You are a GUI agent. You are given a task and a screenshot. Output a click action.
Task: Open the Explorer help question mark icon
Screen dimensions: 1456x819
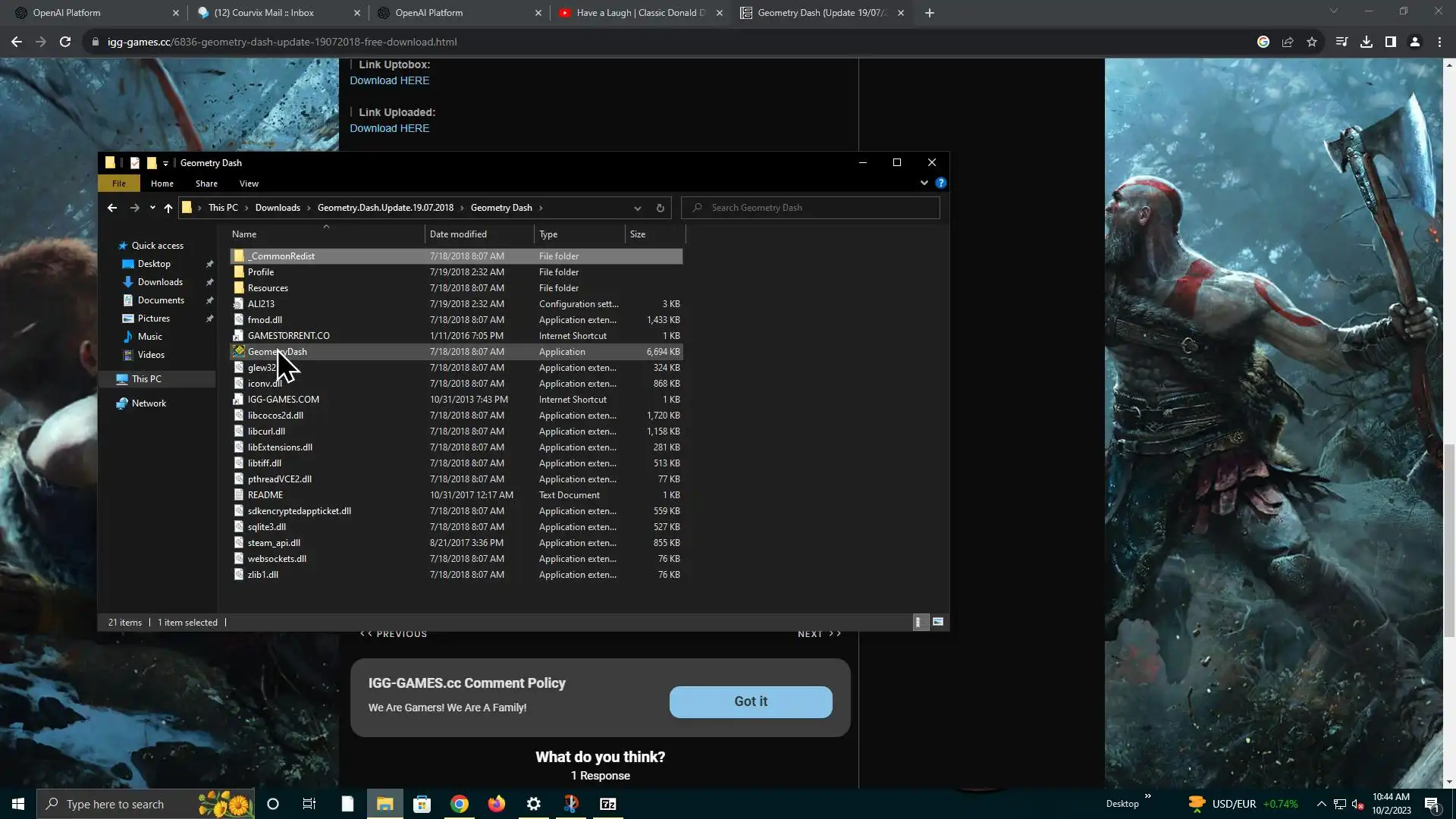(940, 183)
